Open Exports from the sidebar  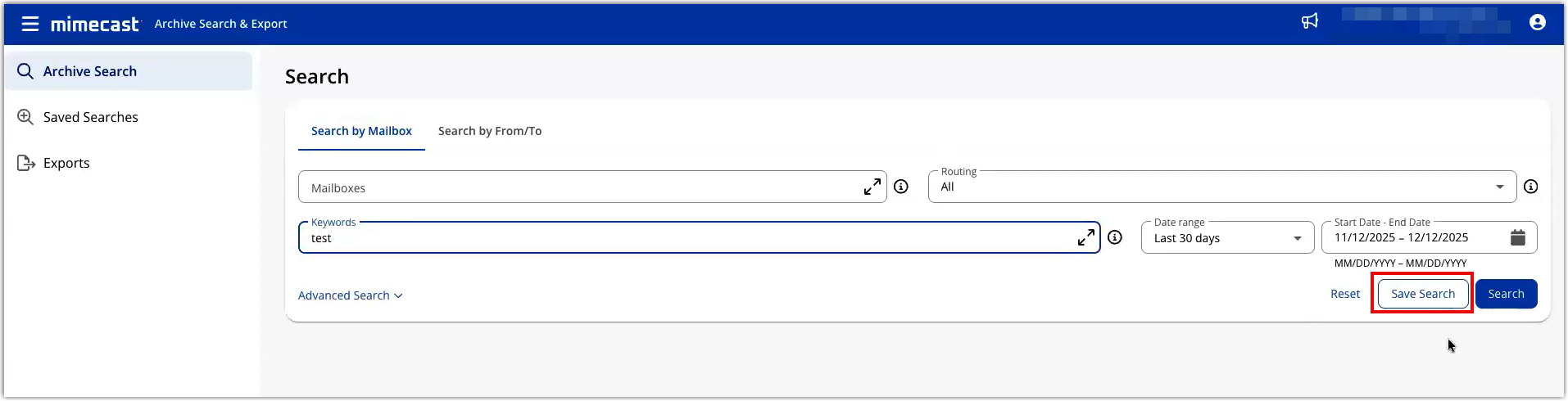(66, 163)
